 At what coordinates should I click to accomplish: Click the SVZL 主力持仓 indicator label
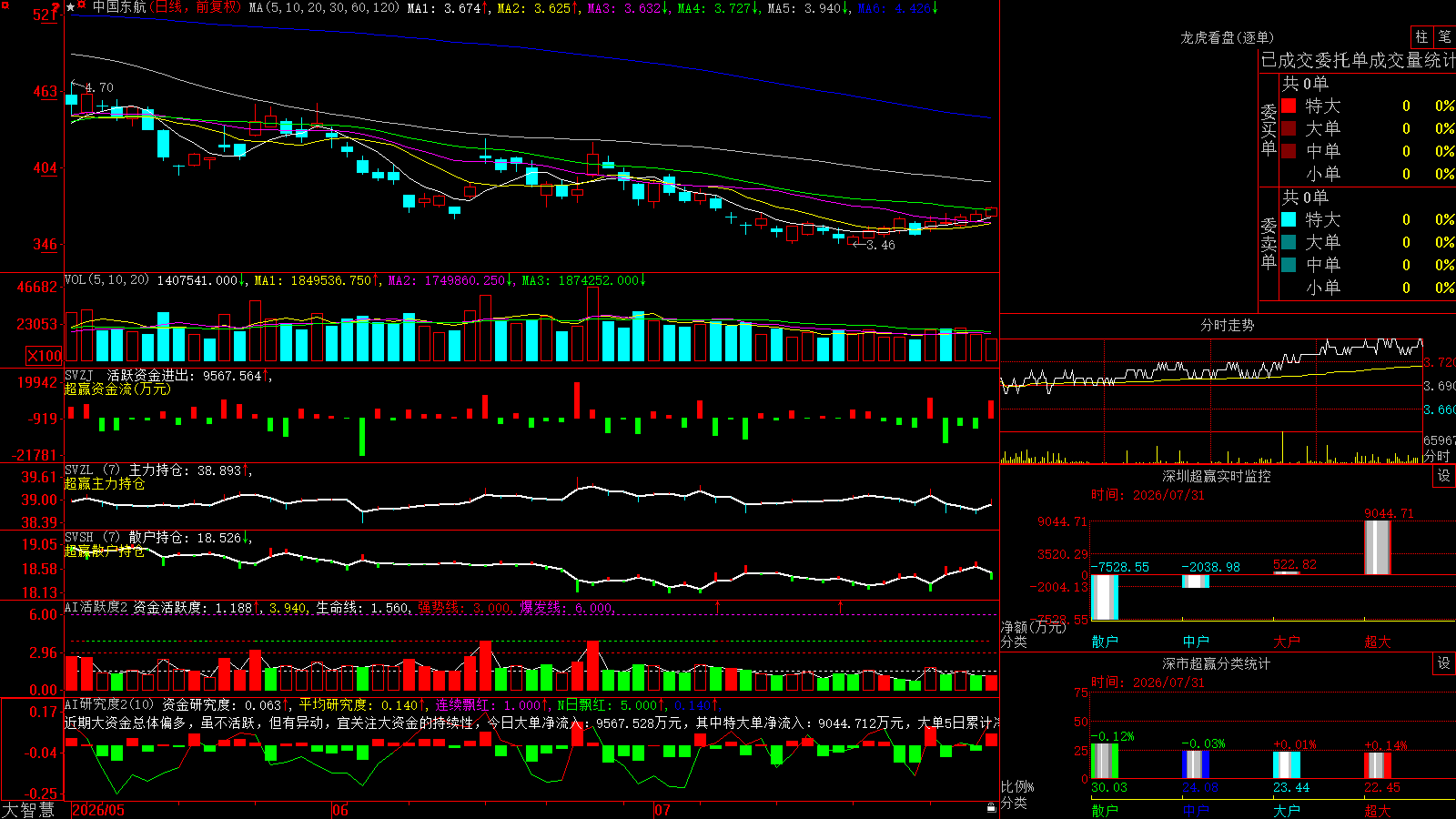pyautogui.click(x=126, y=470)
